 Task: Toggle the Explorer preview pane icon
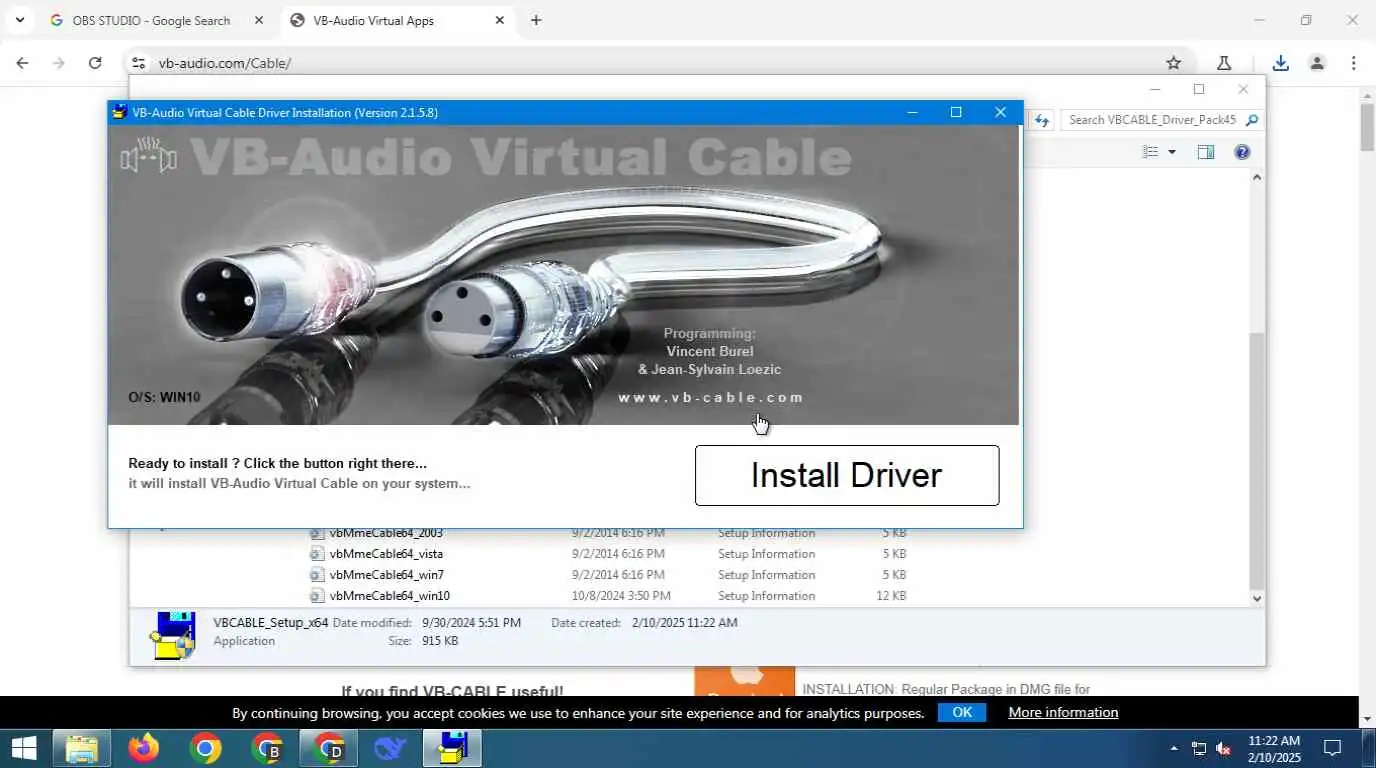pyautogui.click(x=1206, y=152)
